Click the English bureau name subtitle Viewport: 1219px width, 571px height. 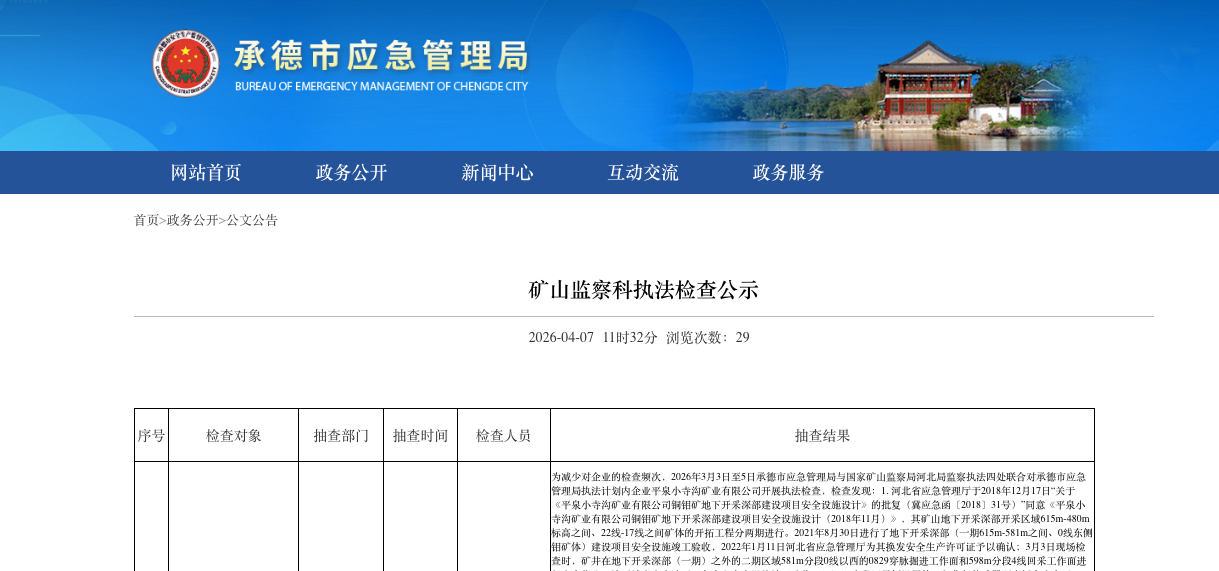click(x=381, y=86)
